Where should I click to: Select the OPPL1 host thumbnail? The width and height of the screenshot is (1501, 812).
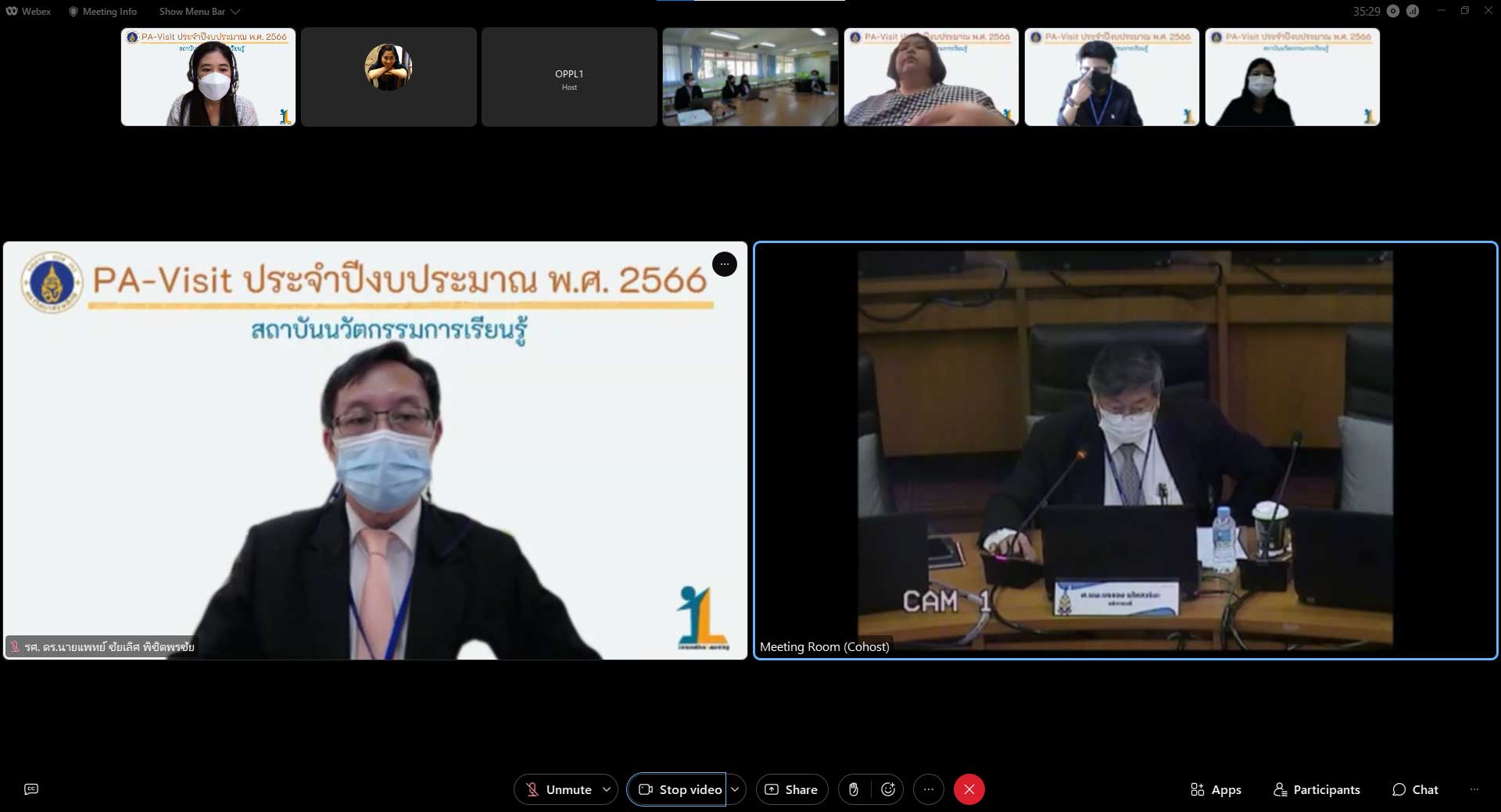click(569, 77)
